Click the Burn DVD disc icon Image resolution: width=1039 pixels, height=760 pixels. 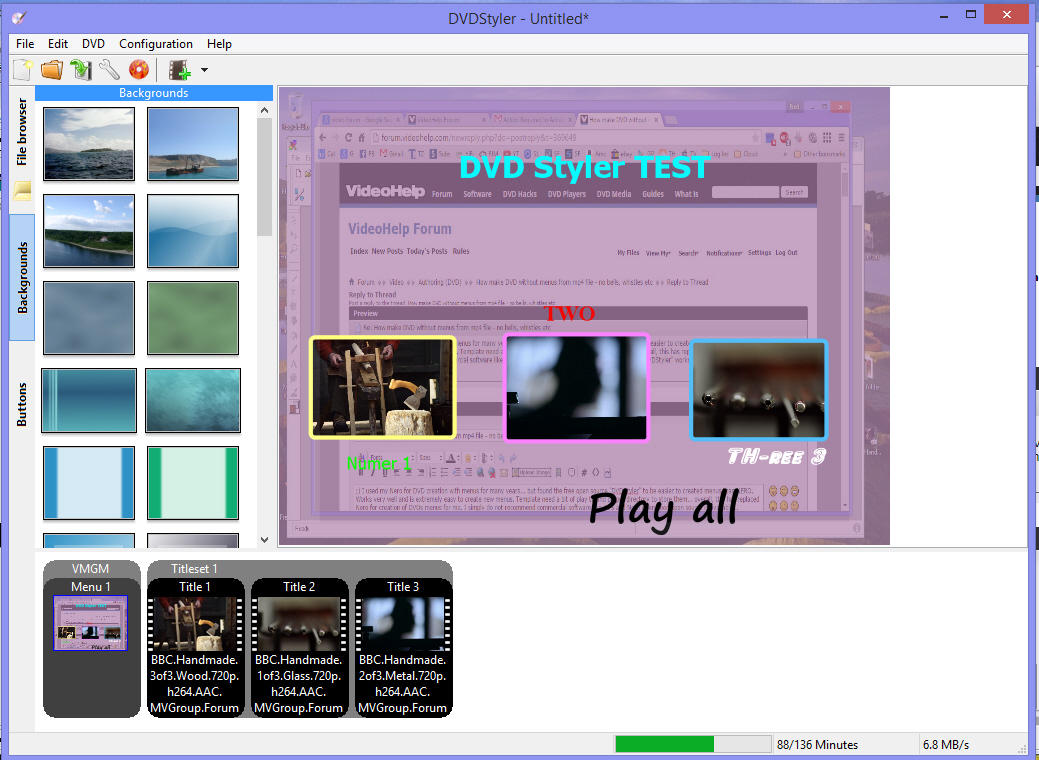(138, 70)
